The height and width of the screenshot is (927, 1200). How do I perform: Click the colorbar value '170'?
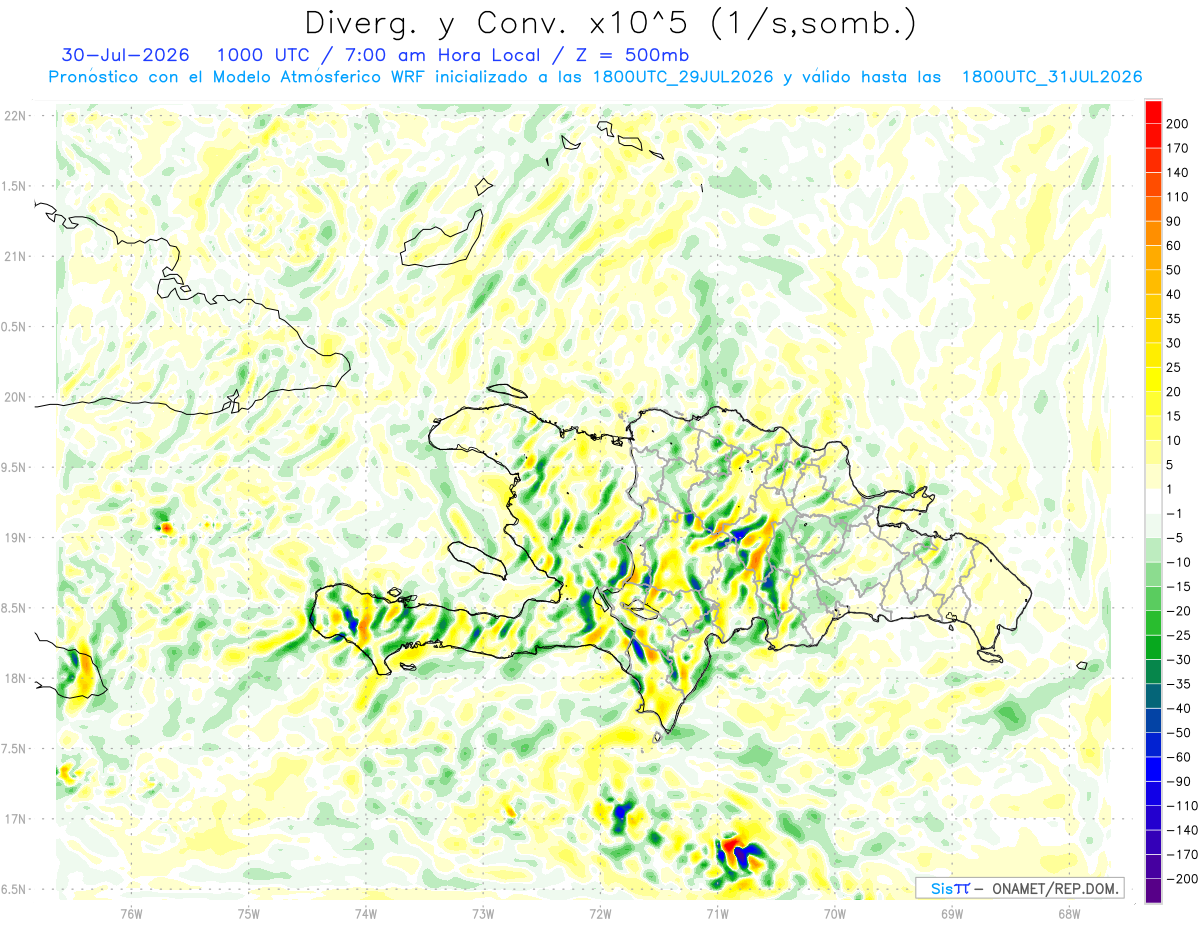click(1177, 148)
